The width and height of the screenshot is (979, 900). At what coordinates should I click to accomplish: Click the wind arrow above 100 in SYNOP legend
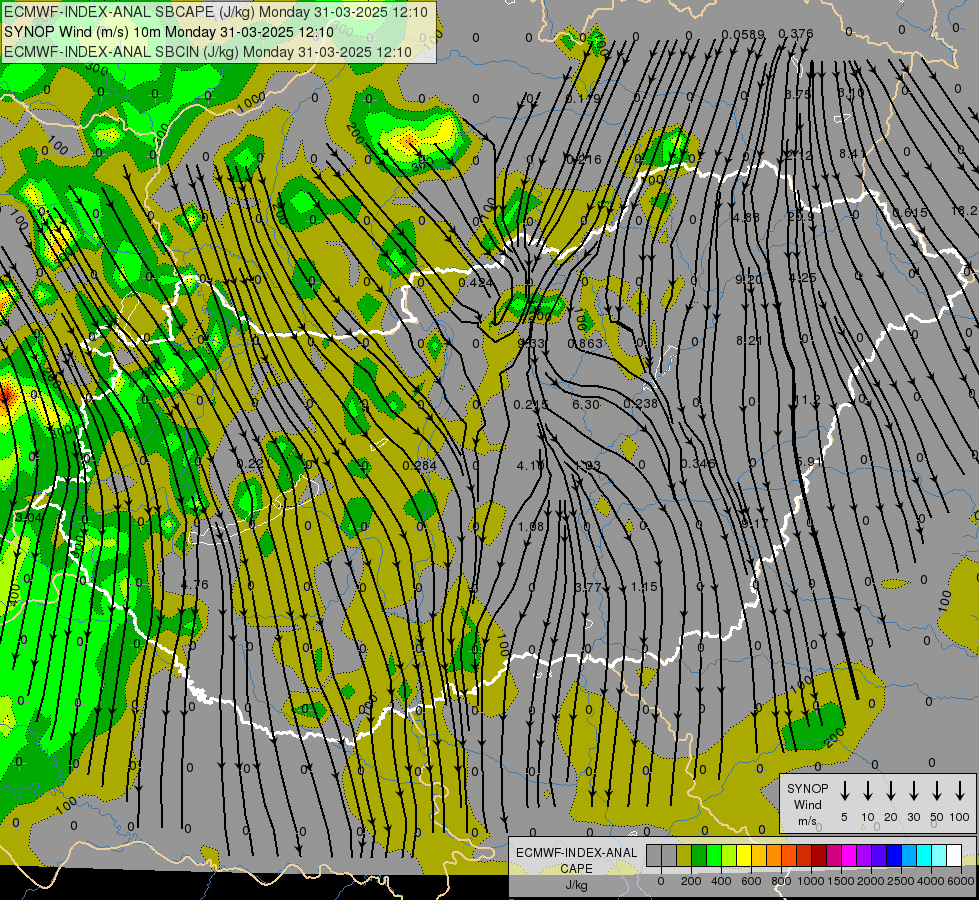click(960, 791)
